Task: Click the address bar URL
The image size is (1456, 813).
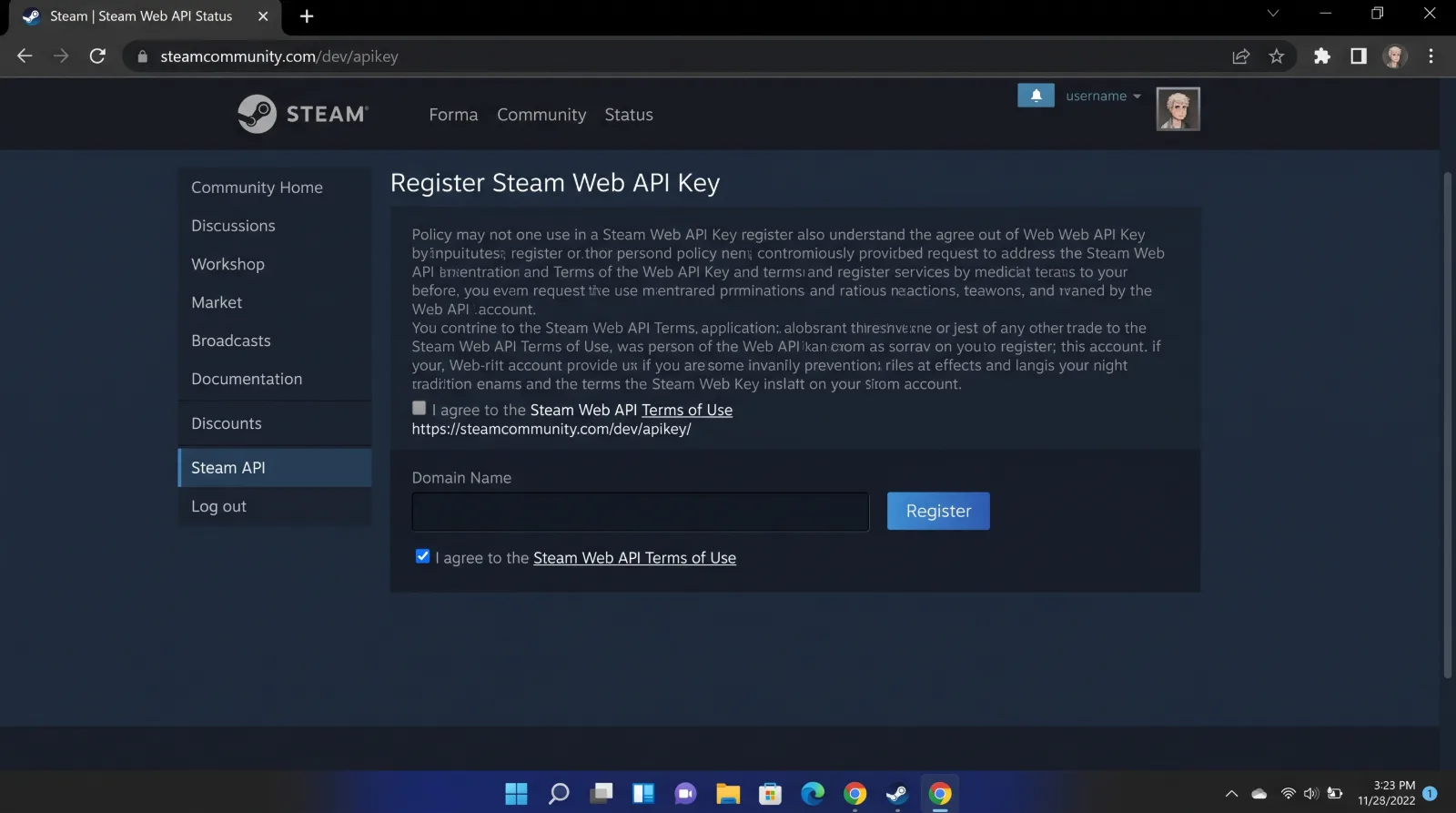Action: [279, 56]
